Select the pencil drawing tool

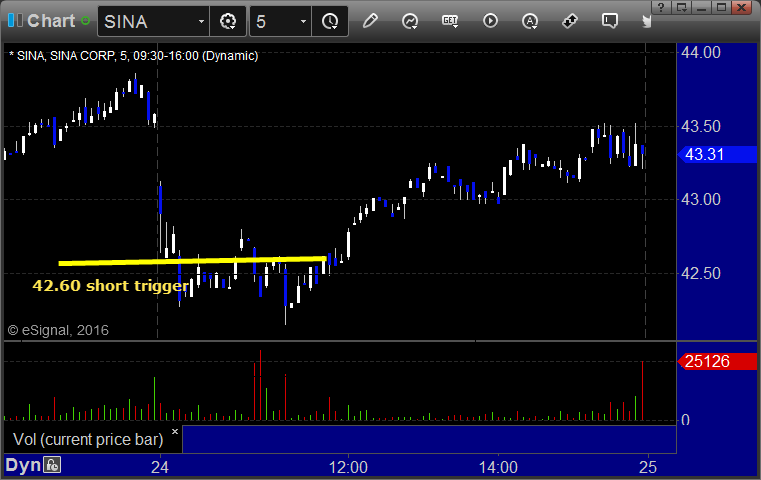tap(370, 21)
